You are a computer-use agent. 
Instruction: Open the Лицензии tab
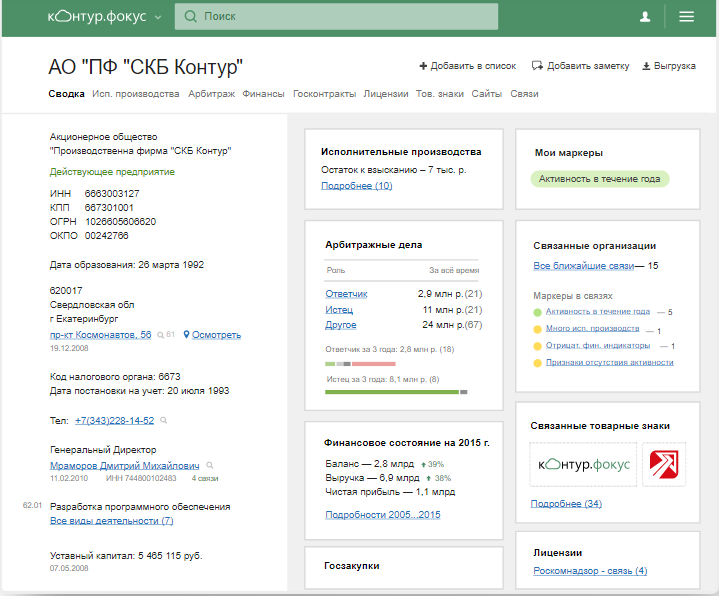click(386, 94)
